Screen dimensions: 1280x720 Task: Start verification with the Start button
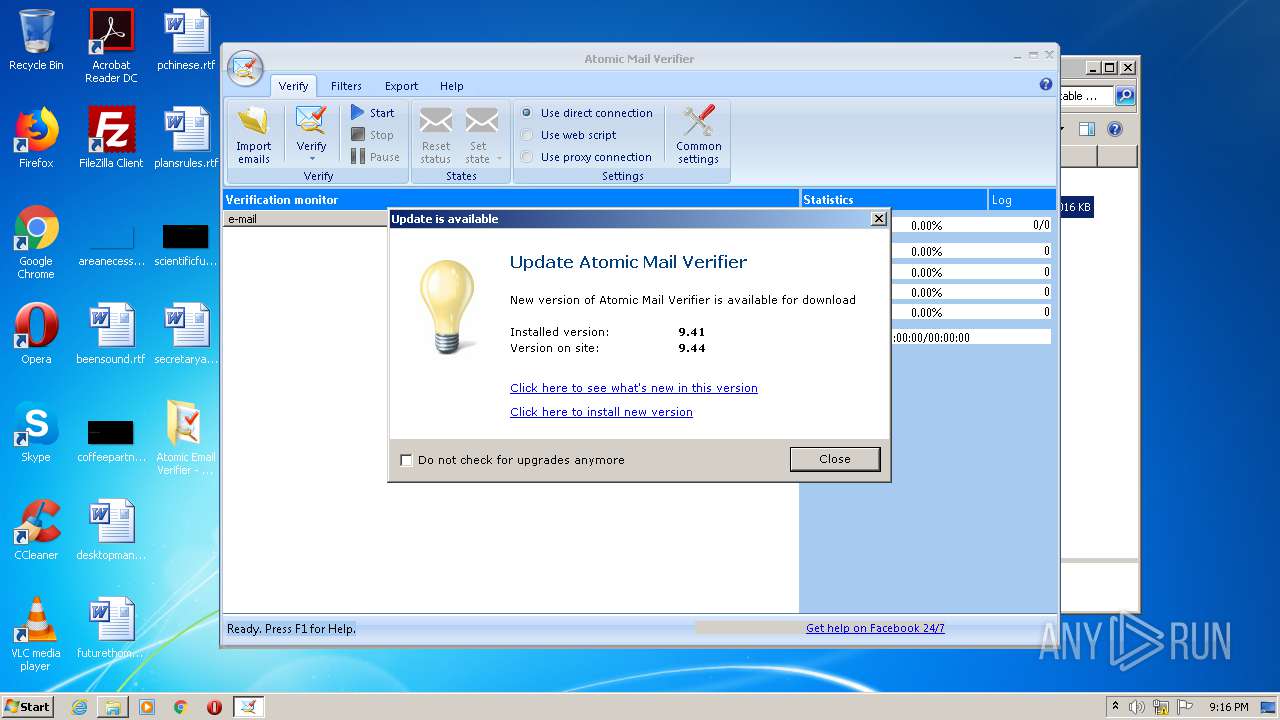[x=373, y=113]
